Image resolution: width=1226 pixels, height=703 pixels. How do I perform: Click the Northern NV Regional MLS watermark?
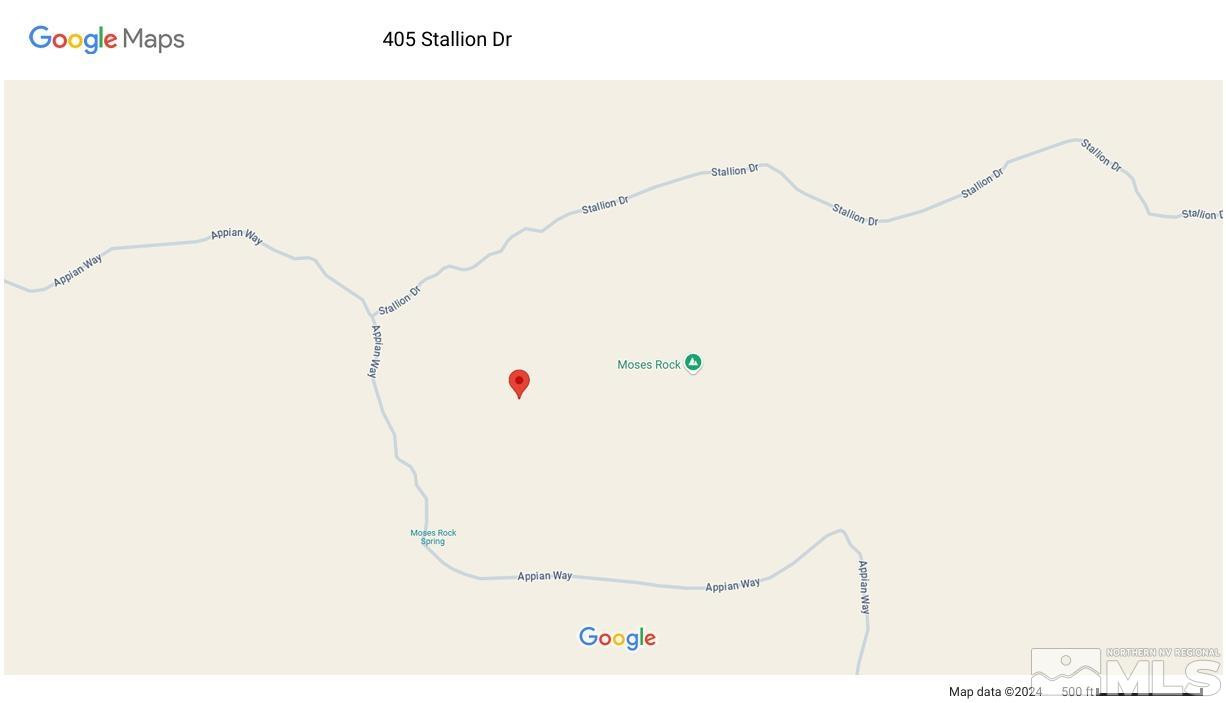(1126, 672)
